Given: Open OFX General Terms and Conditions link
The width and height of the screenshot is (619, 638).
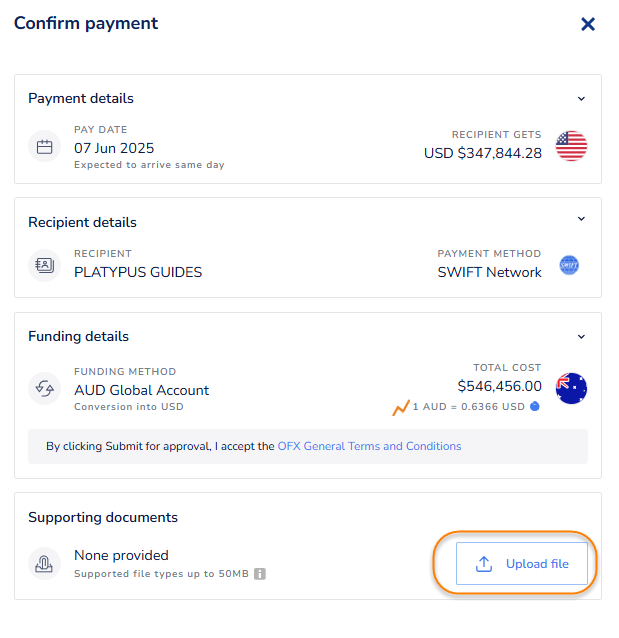Looking at the screenshot, I should (x=369, y=446).
